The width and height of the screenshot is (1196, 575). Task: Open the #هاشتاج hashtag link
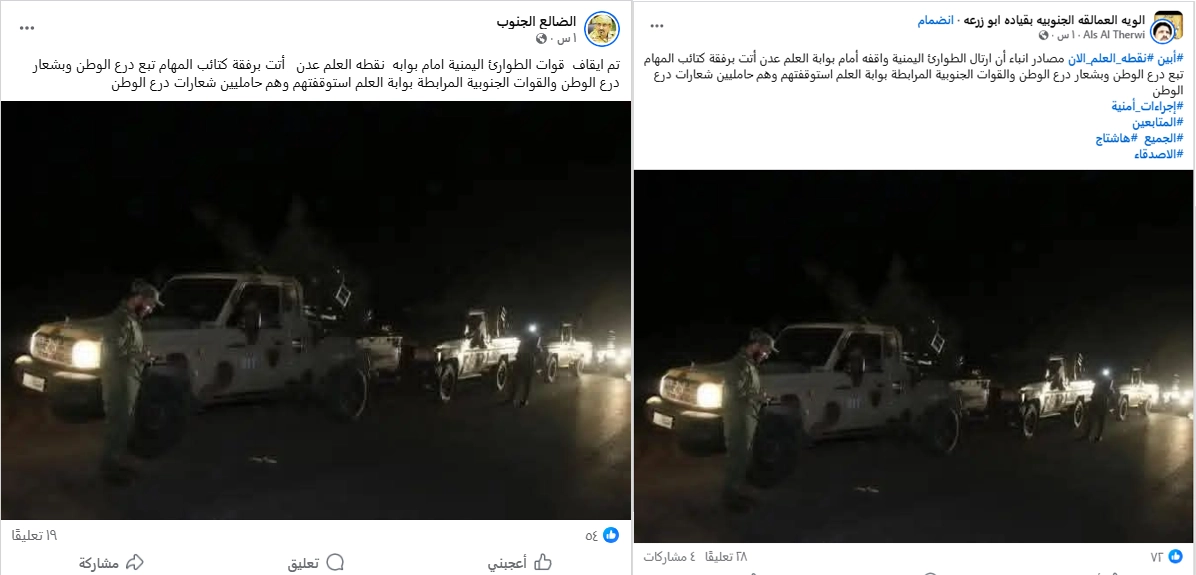(x=1117, y=139)
